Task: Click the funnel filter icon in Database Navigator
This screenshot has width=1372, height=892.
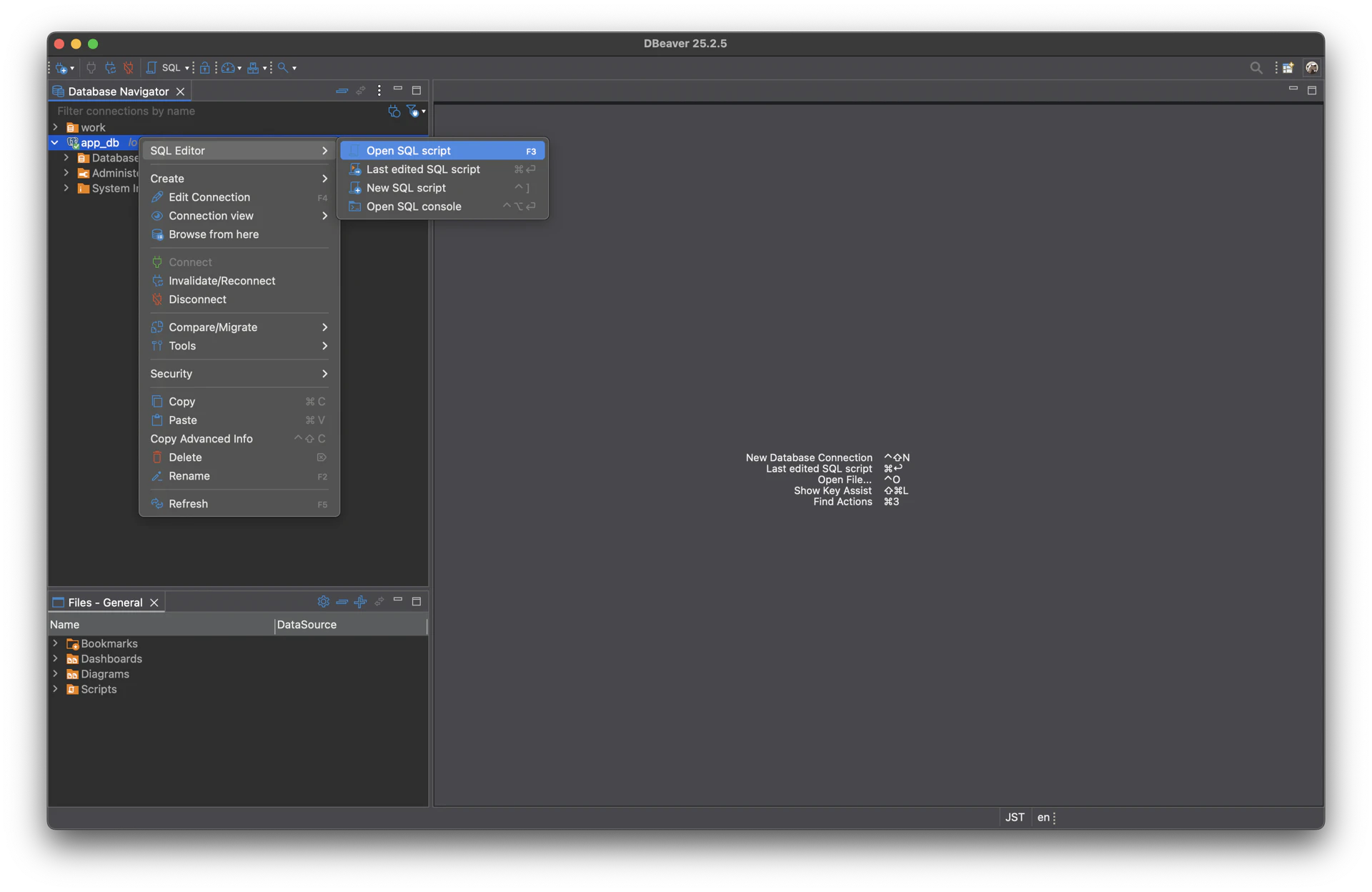Action: coord(412,111)
